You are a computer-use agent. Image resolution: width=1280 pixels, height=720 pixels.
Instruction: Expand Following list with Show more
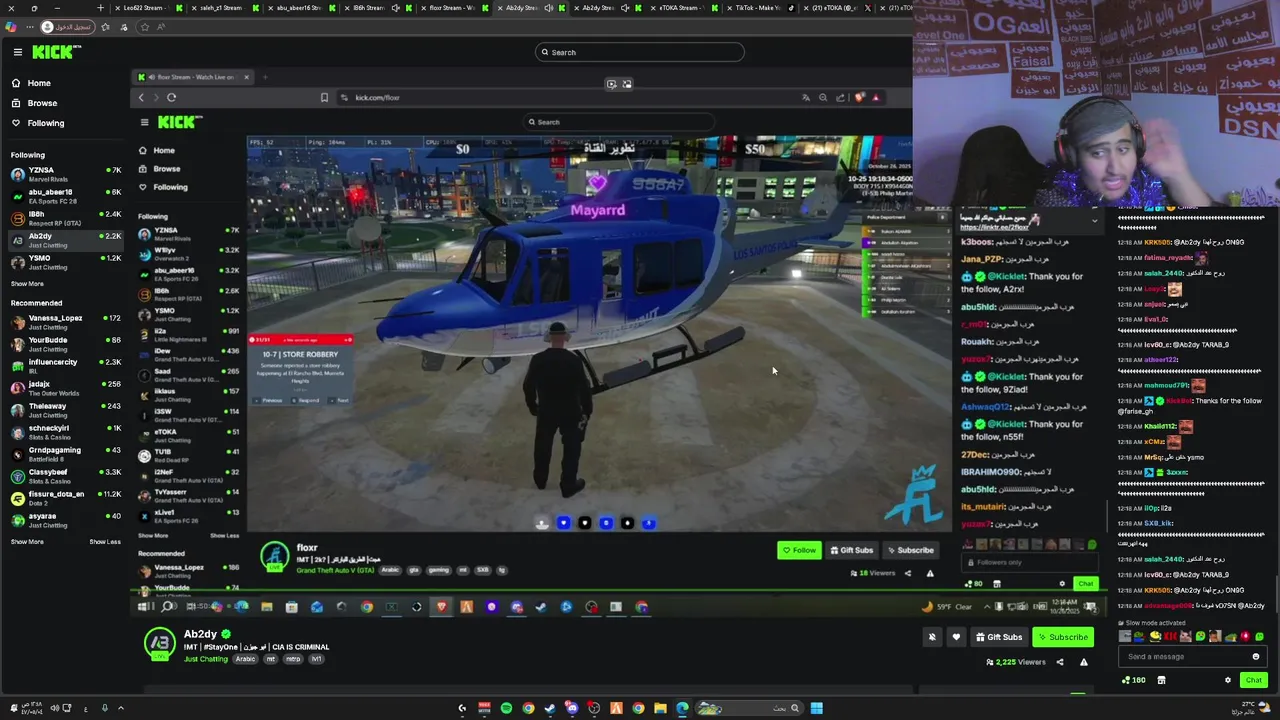(27, 284)
